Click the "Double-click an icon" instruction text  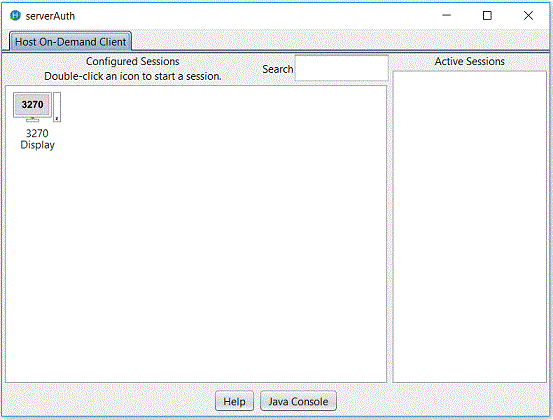coord(133,76)
